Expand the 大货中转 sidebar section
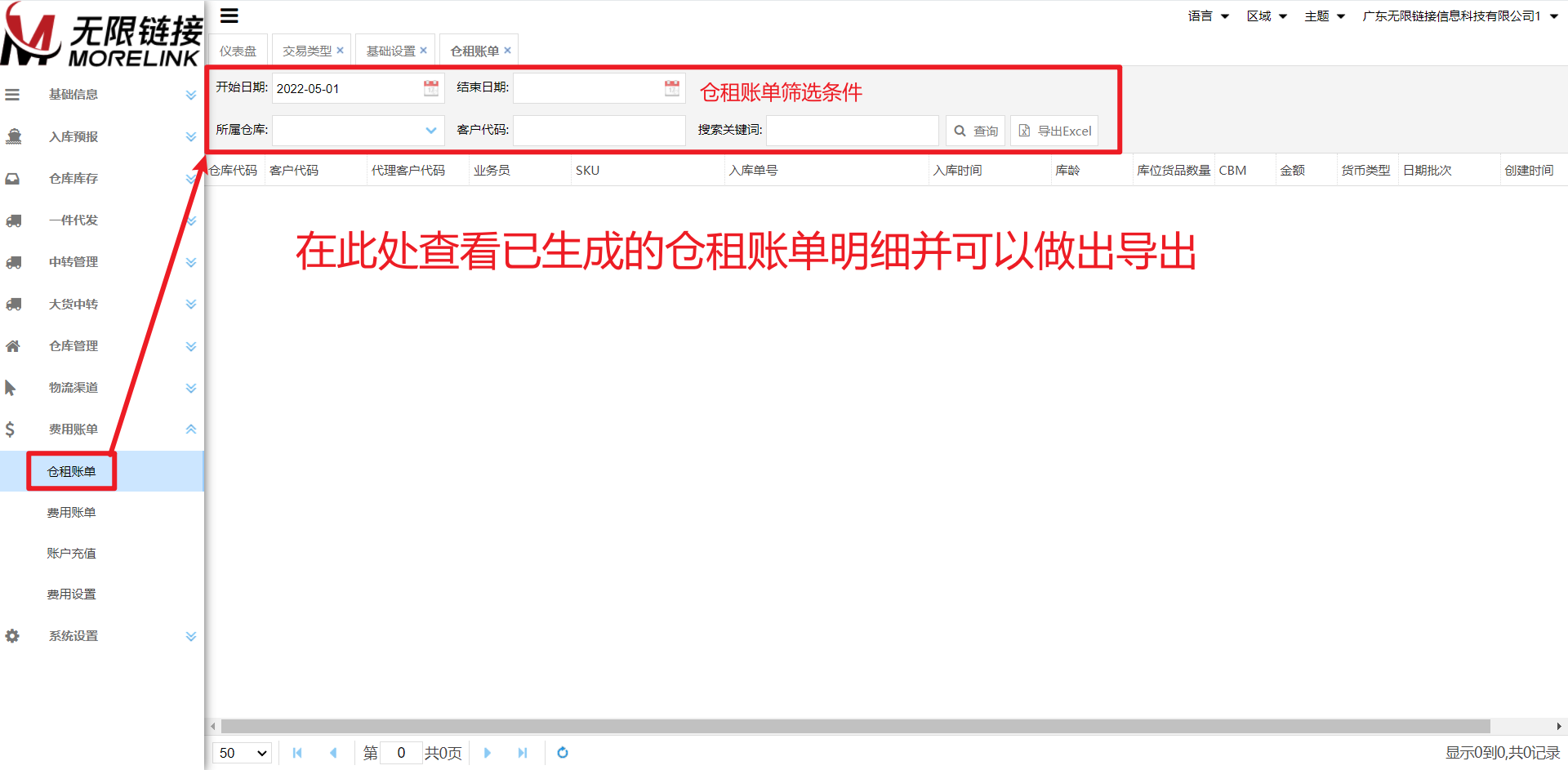 191,304
